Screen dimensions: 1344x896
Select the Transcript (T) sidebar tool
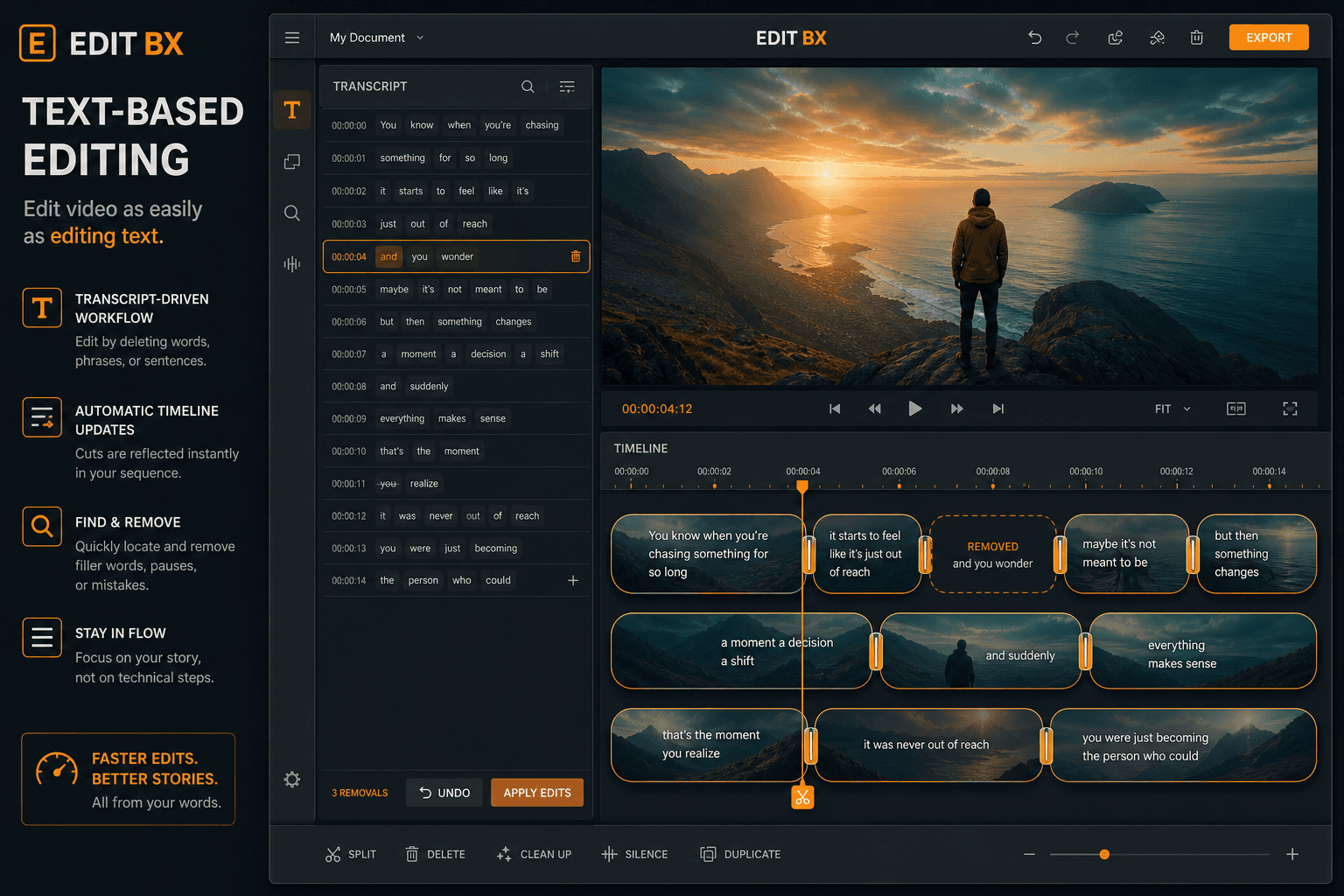coord(292,110)
